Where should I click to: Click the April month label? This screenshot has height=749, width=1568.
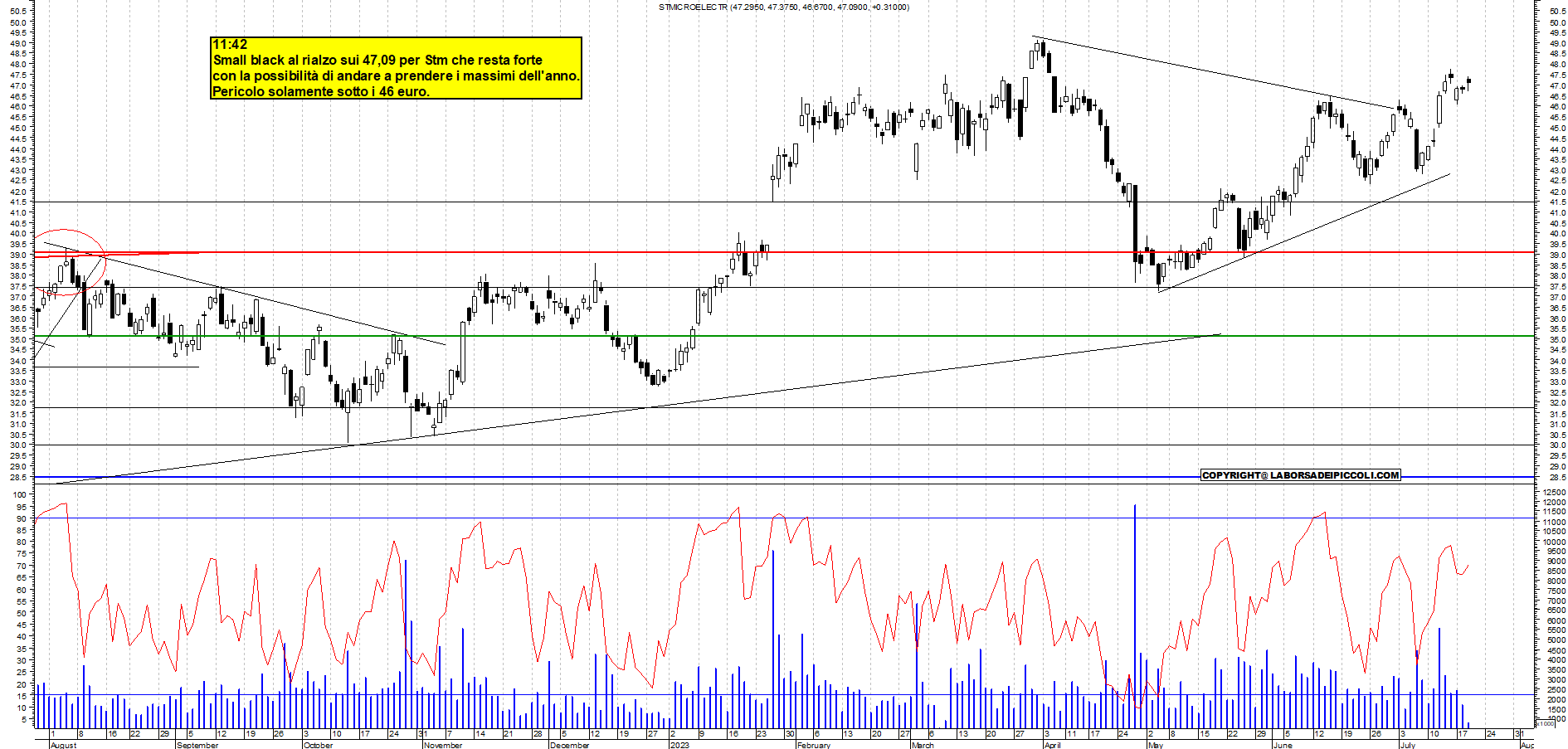coord(1052,745)
